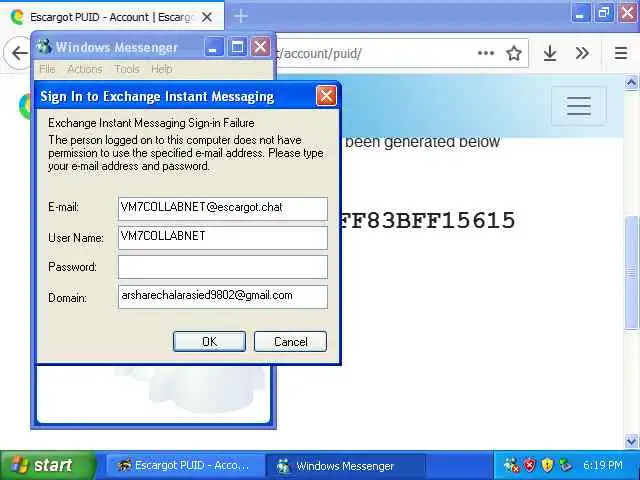Viewport: 640px width, 480px height.
Task: Select the Escargot PUID browser tab
Action: coord(110,17)
